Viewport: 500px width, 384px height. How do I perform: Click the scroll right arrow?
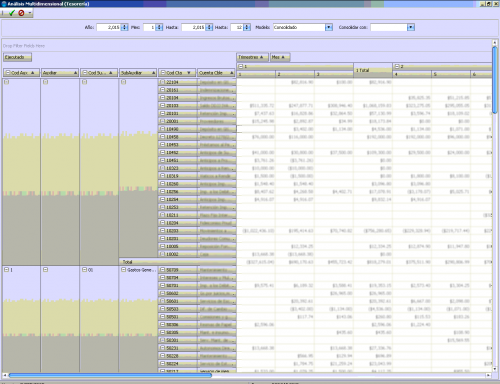[x=488, y=375]
